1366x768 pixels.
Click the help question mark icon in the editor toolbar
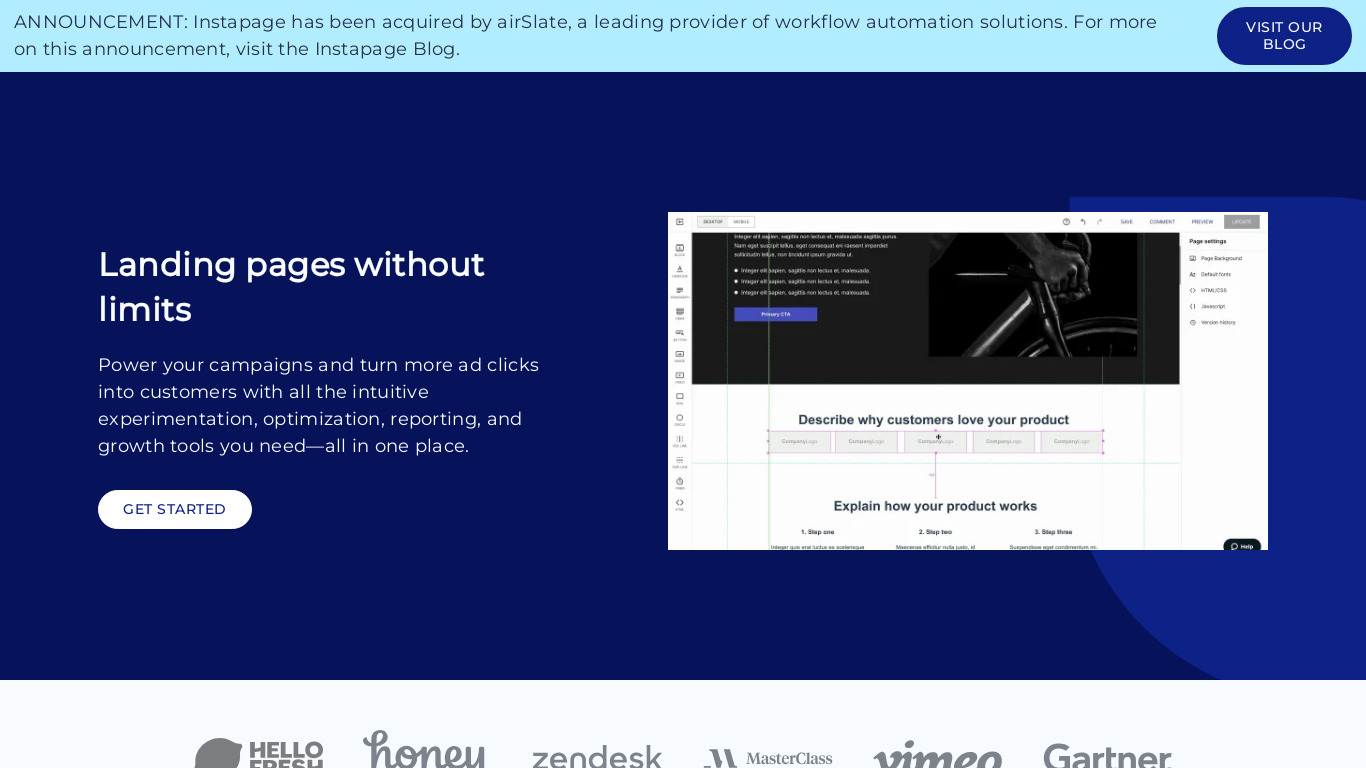coord(1066,222)
